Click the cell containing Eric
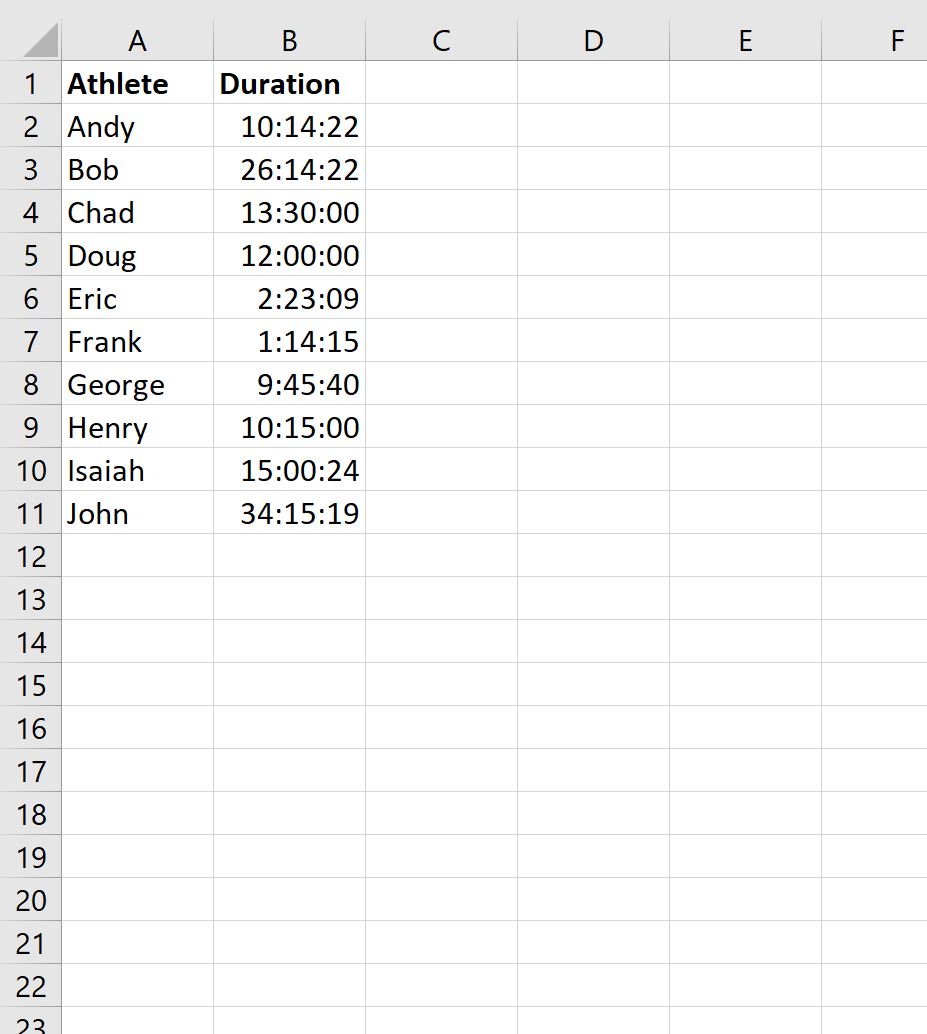Image resolution: width=927 pixels, height=1034 pixels. (x=137, y=298)
